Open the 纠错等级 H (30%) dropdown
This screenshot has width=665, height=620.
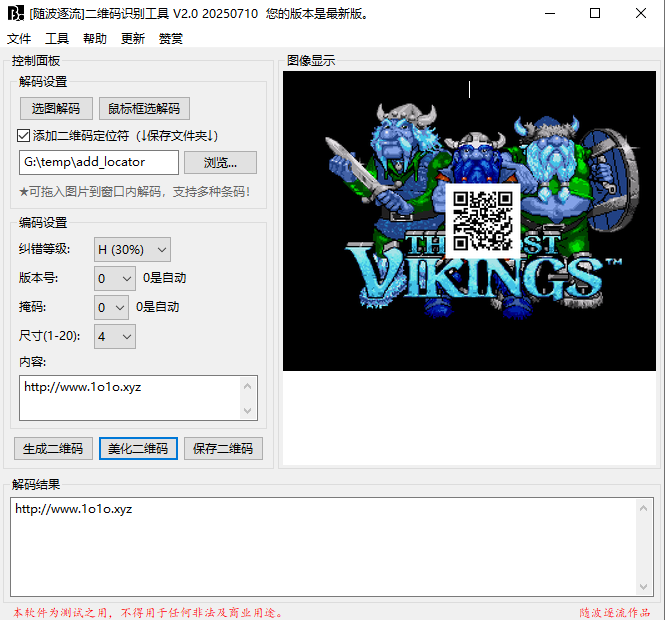point(132,249)
